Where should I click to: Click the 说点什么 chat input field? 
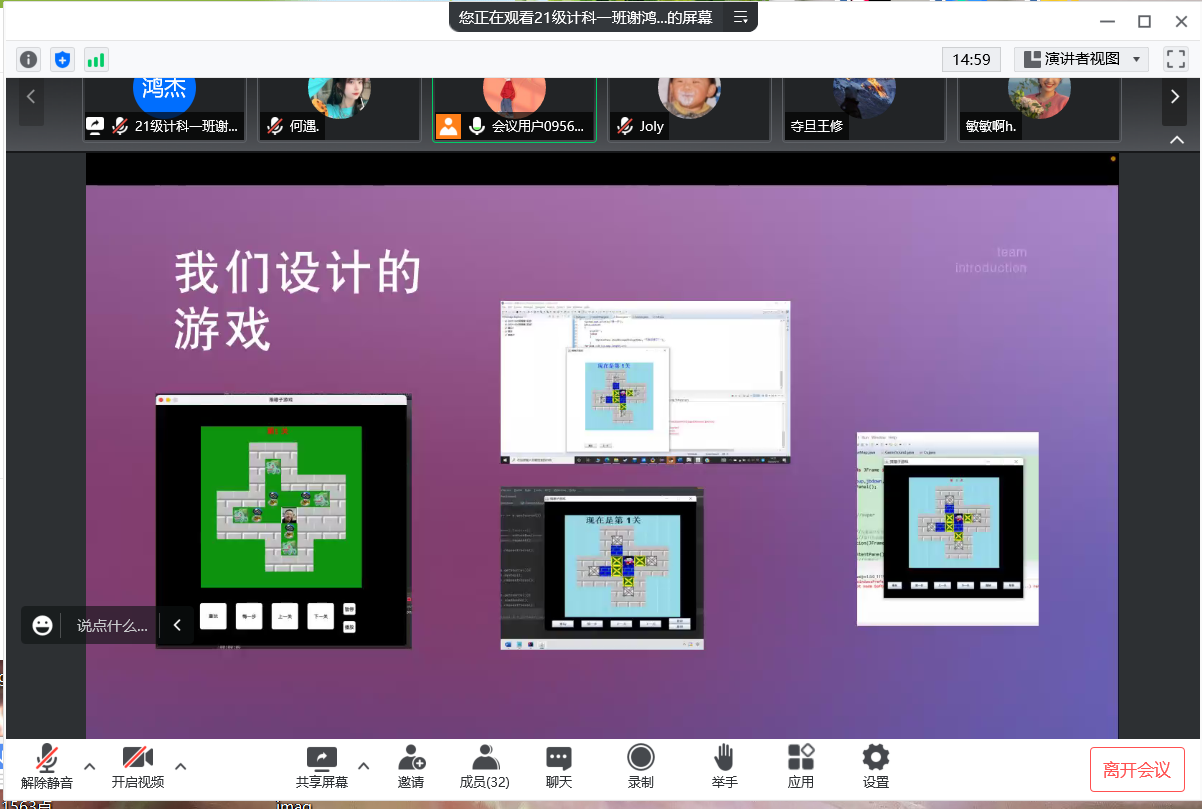(112, 626)
